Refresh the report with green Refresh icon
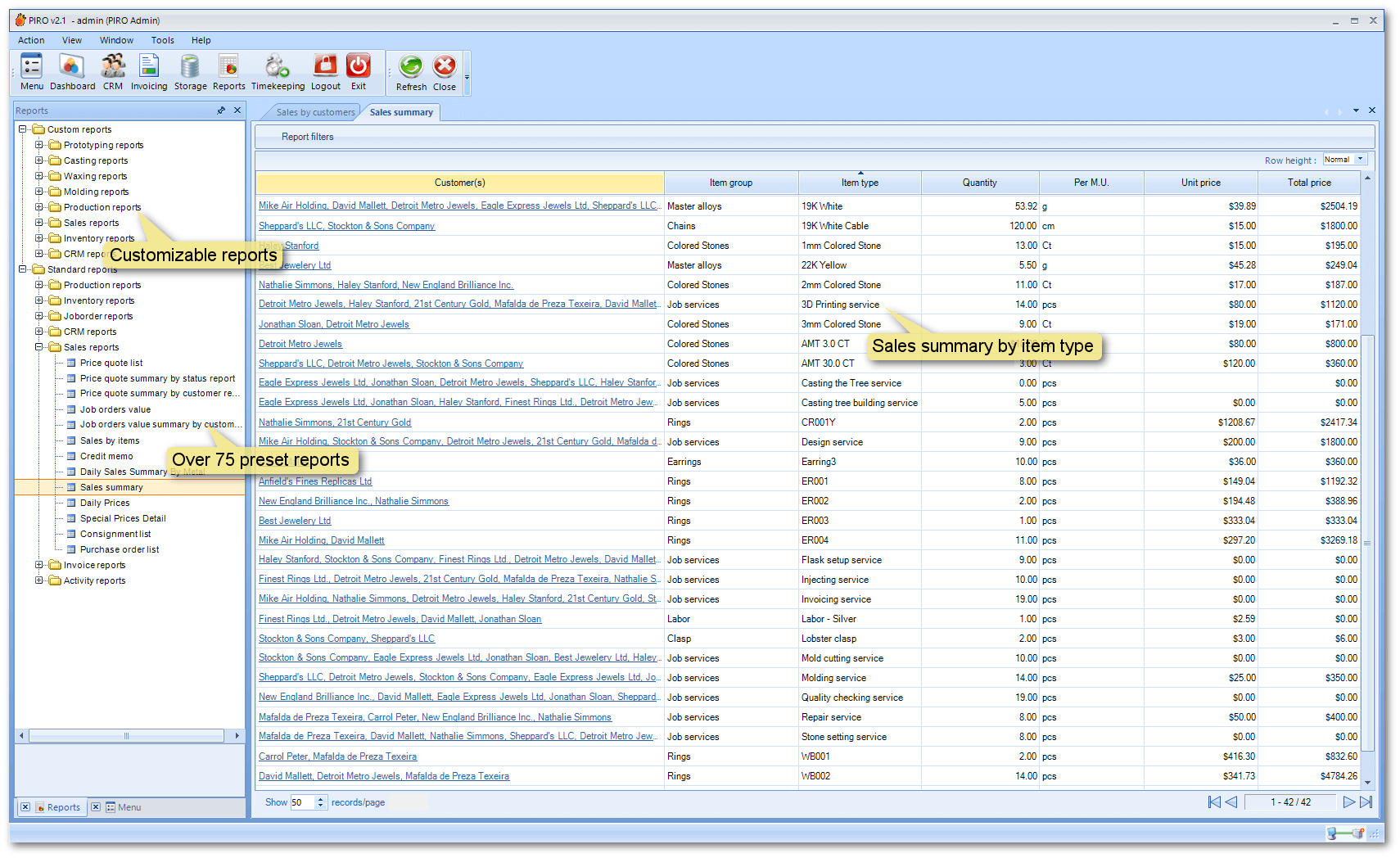Screen dimensions: 1400x858 tap(411, 72)
